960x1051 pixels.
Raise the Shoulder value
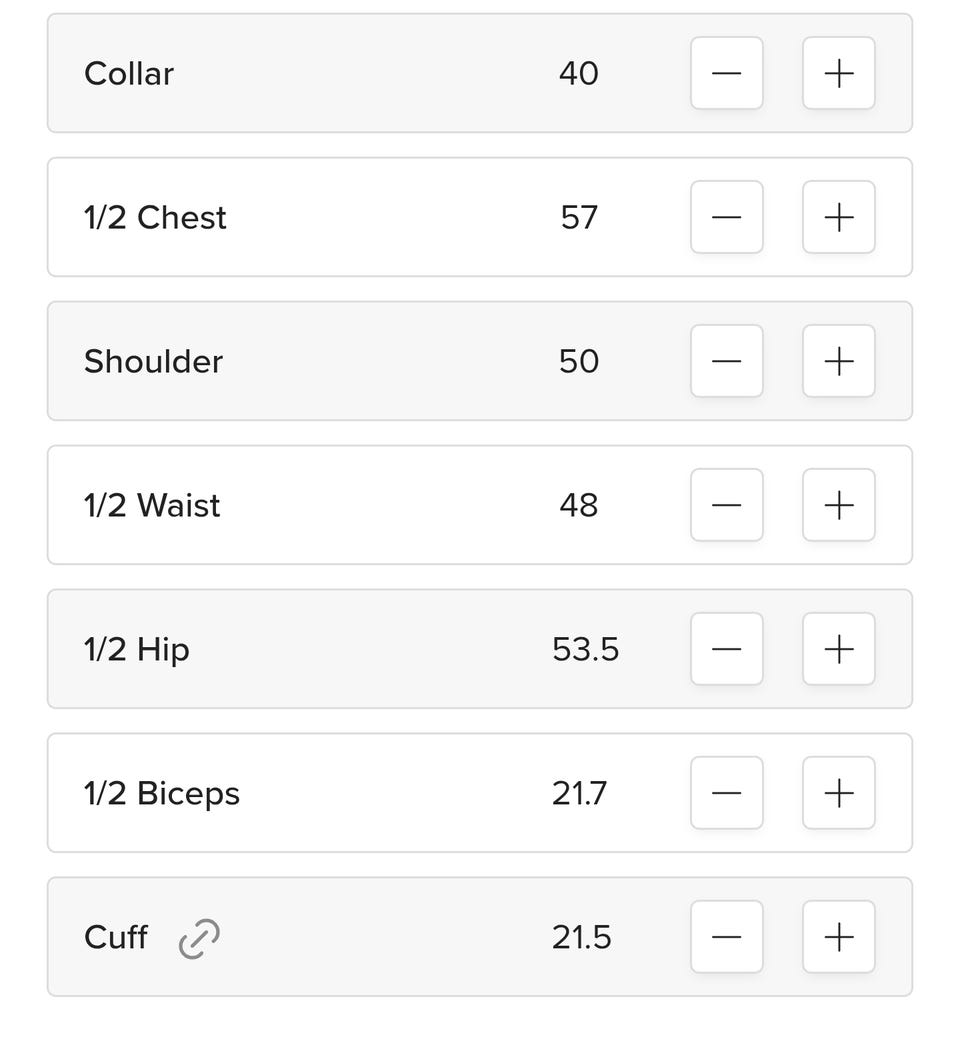tap(839, 361)
